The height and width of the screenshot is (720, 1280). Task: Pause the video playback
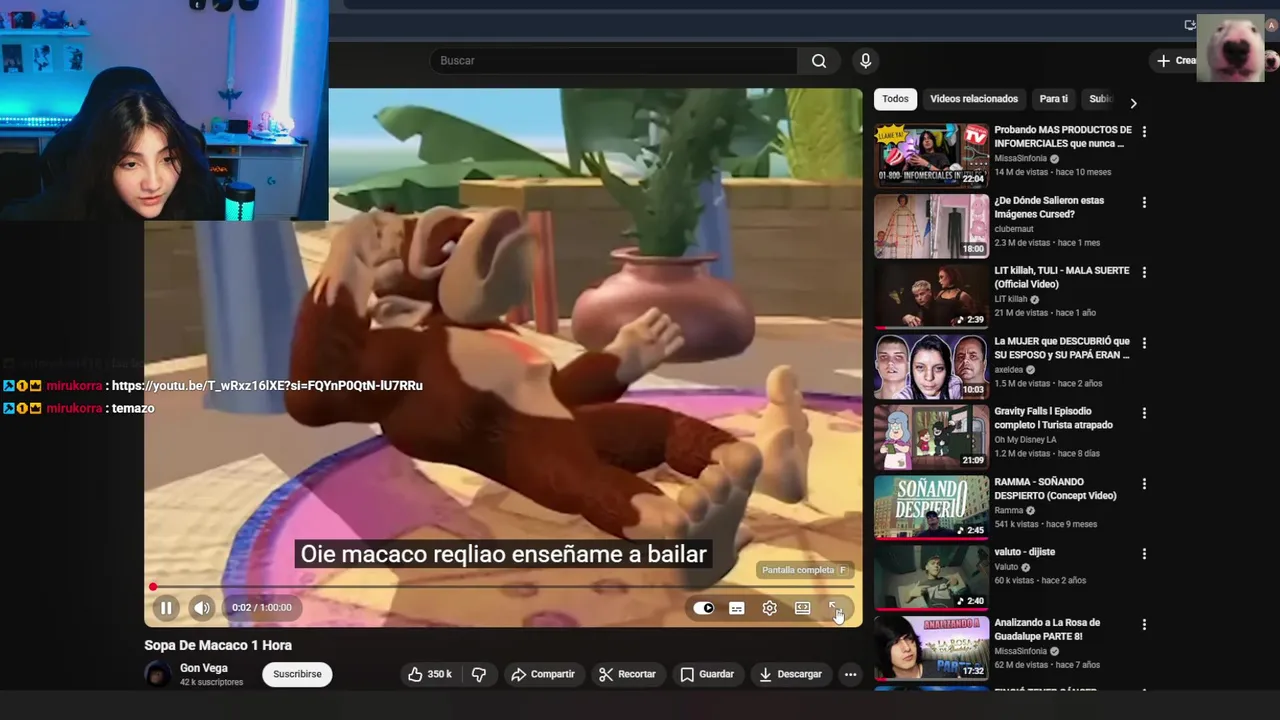point(166,607)
